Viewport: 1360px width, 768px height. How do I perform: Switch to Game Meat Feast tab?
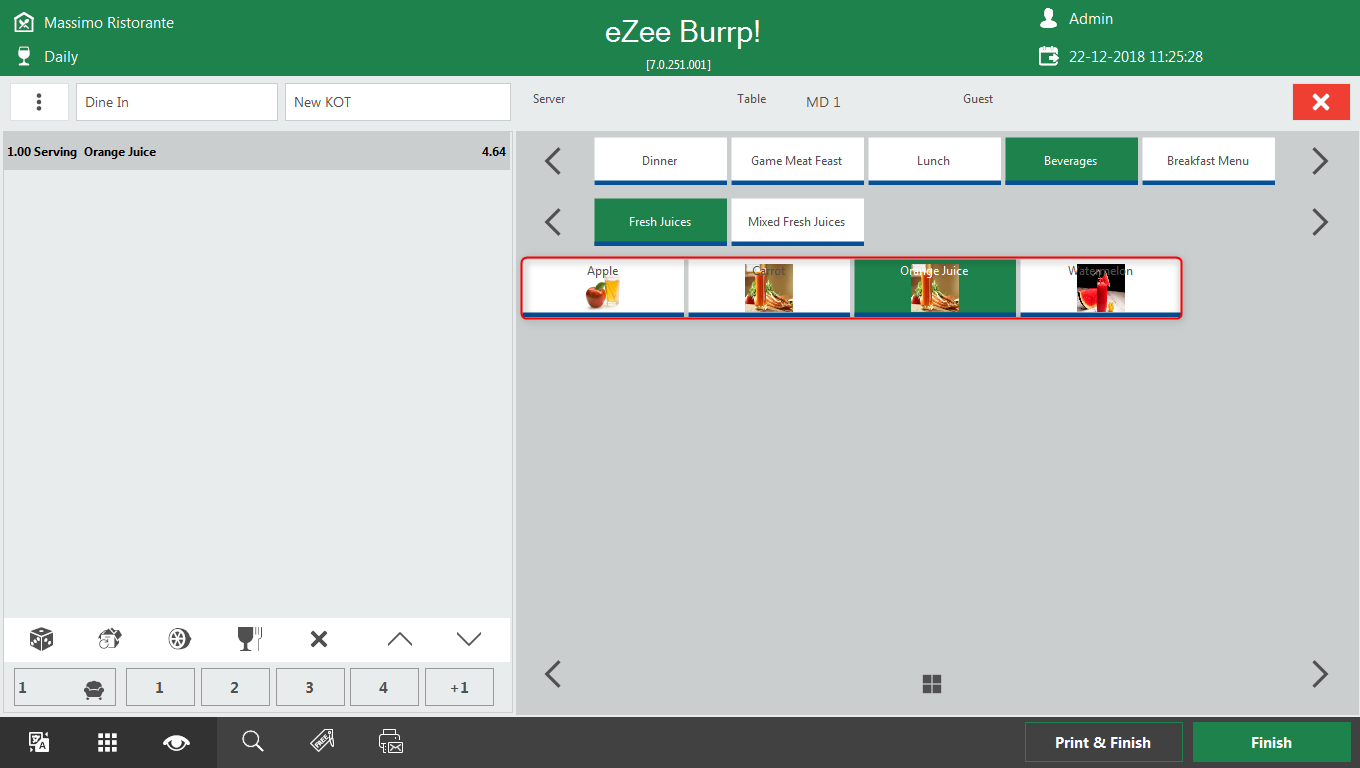click(x=797, y=161)
